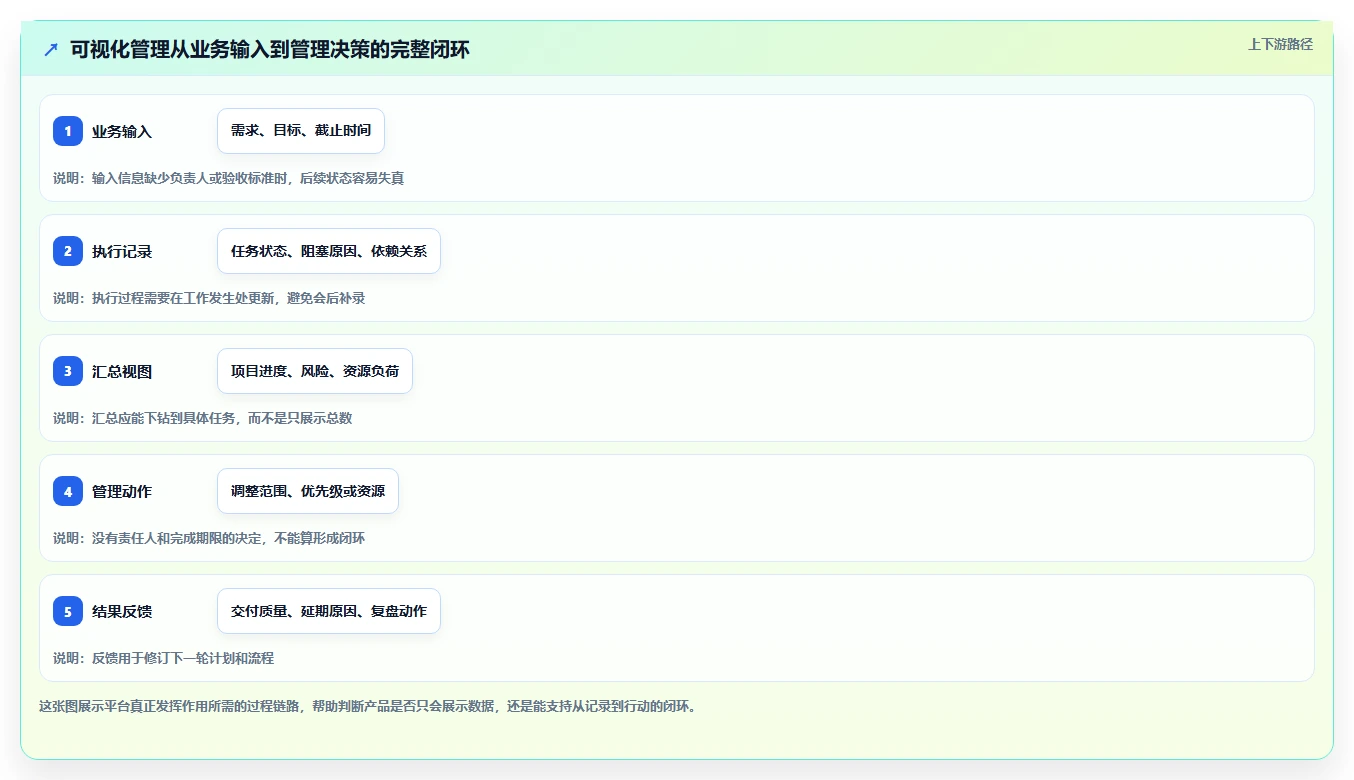Click the title 可视化管理从业务输入到管理决策的完整闭环
Viewport: 1354px width, 780px height.
point(270,49)
